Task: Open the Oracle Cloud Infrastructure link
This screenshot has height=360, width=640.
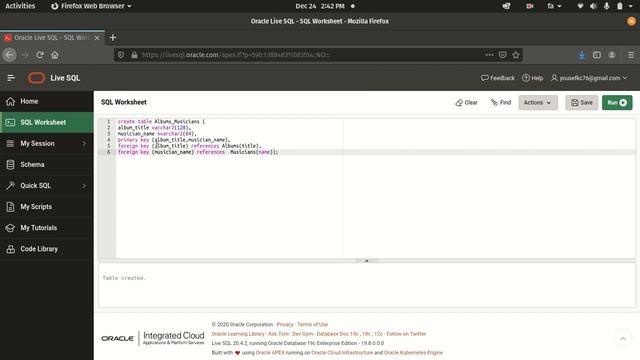Action: tap(342, 353)
